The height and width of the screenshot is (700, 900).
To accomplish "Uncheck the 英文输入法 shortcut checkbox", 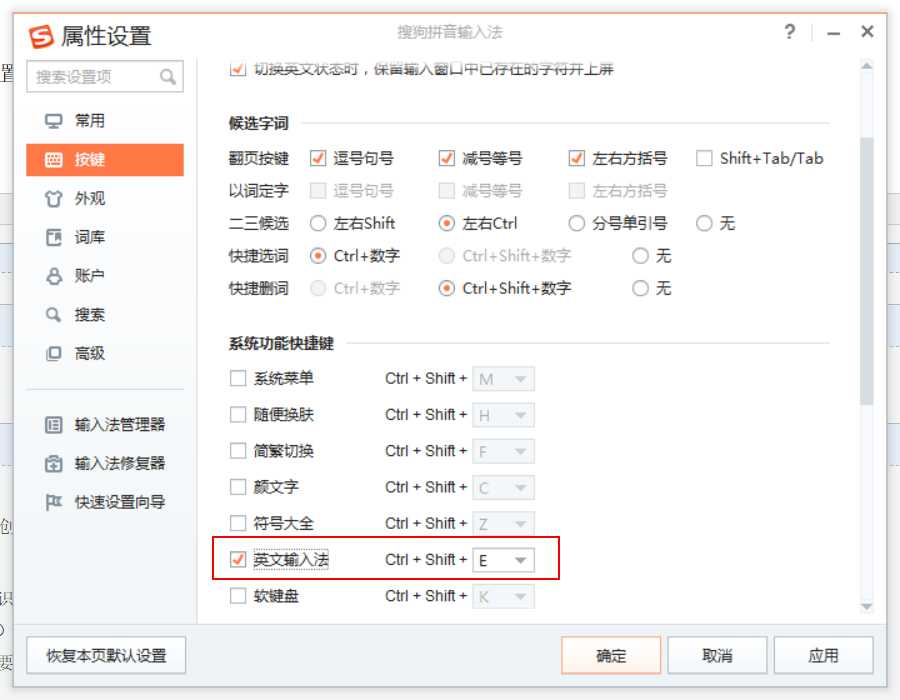I will click(x=238, y=559).
